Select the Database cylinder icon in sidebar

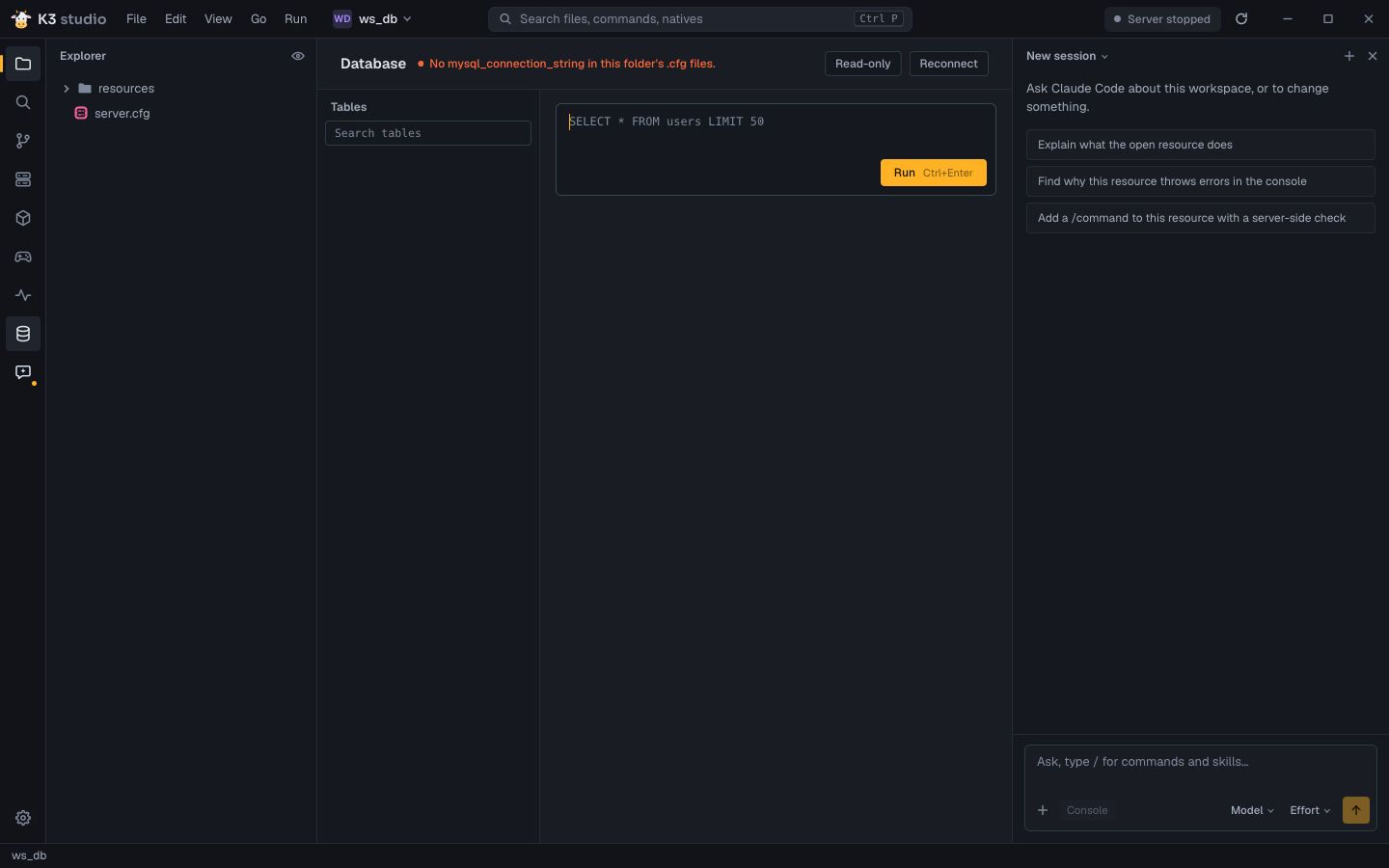point(23,334)
